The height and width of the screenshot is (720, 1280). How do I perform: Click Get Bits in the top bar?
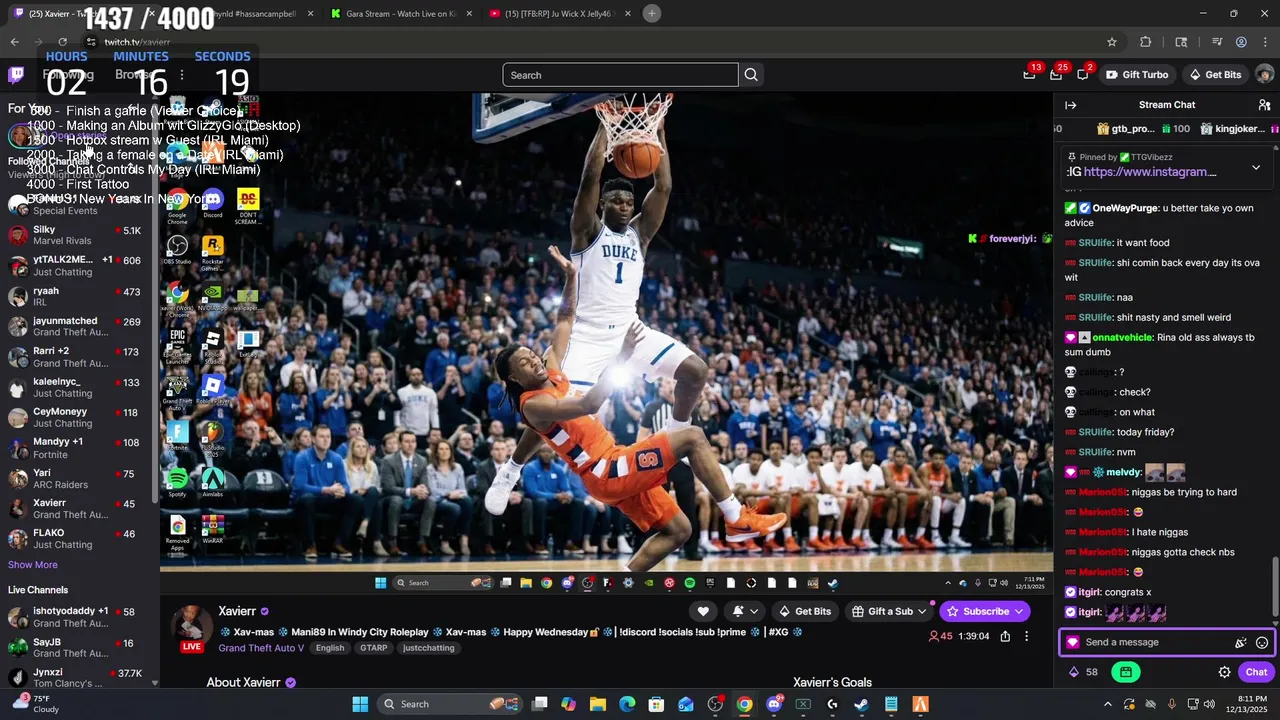click(x=1215, y=75)
